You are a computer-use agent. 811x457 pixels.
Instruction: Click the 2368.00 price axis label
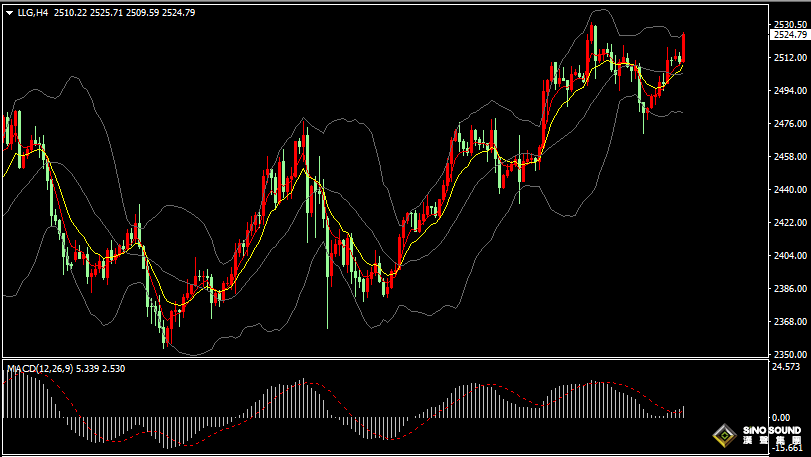tap(789, 322)
